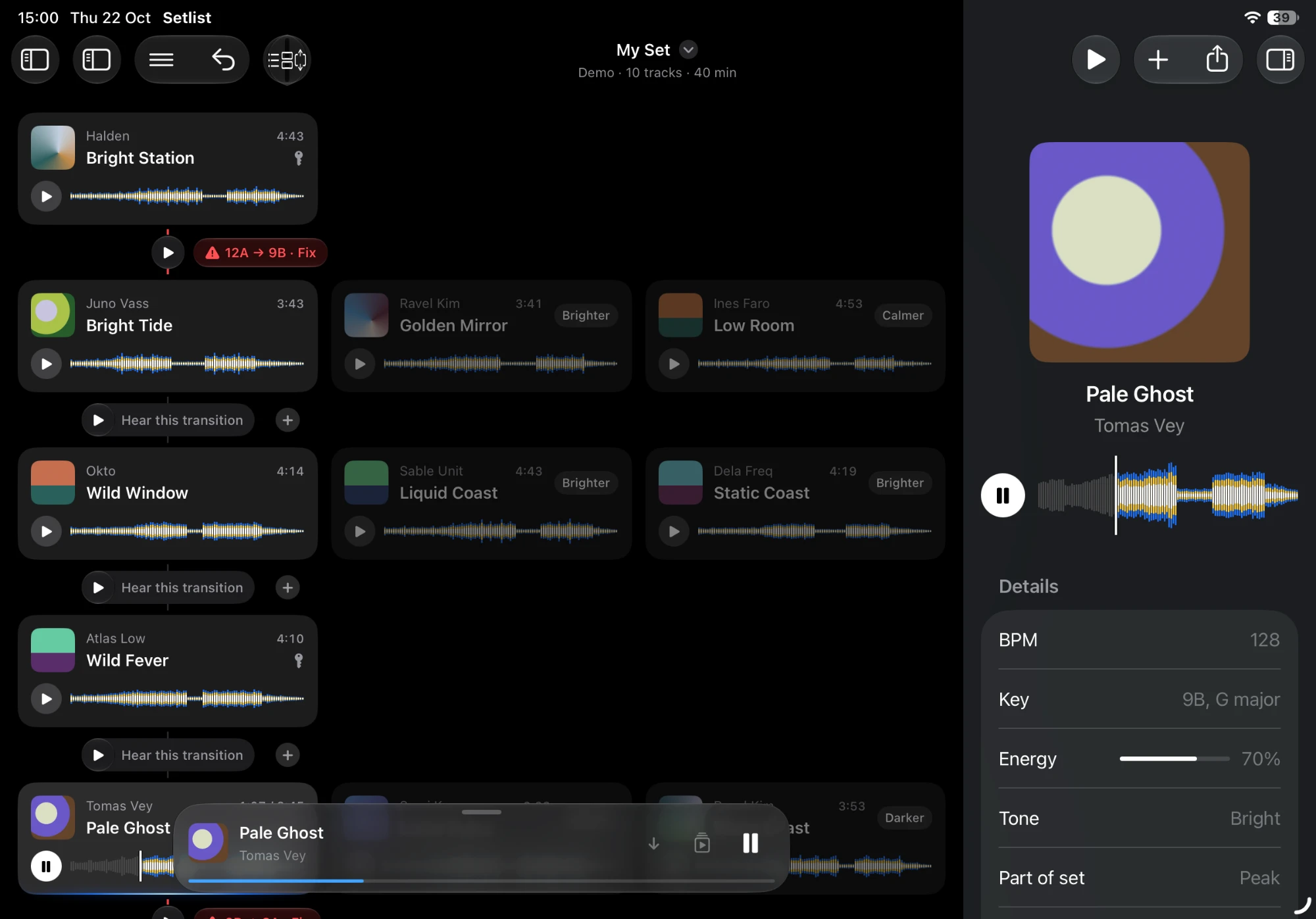The height and width of the screenshot is (919, 1316).
Task: Play the Golden Mirror suggestion
Action: pyautogui.click(x=360, y=364)
